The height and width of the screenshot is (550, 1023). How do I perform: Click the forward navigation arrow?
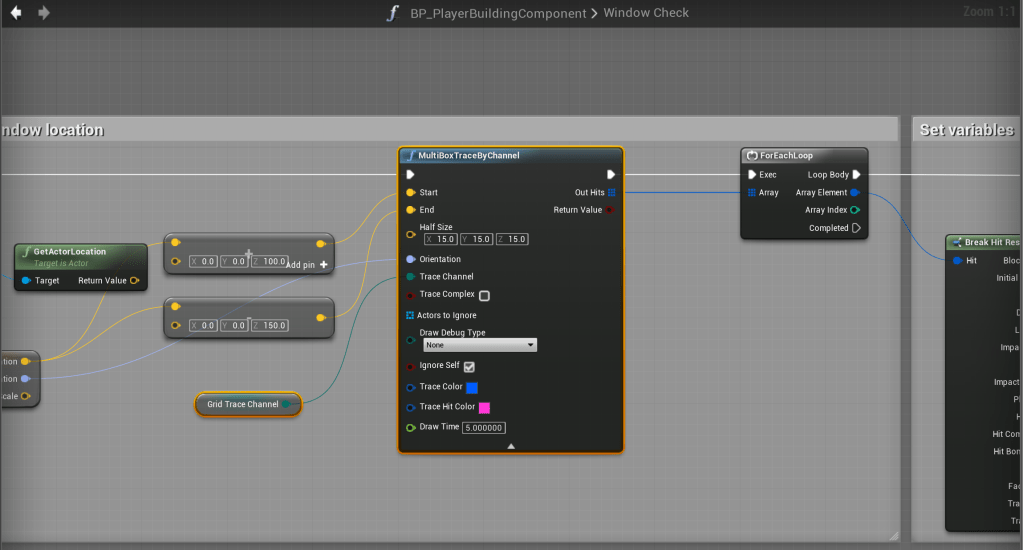point(43,13)
